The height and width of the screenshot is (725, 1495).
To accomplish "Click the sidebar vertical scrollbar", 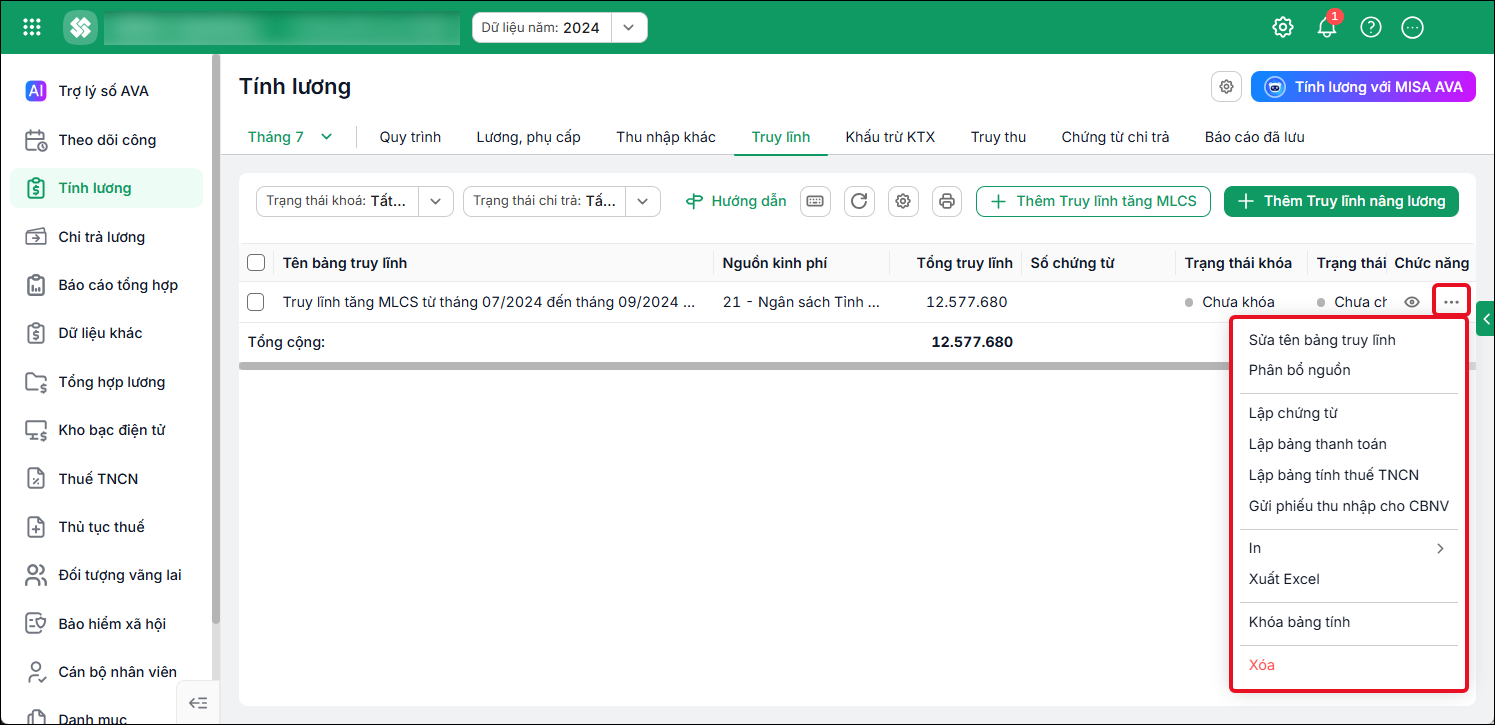I will pos(215,340).
